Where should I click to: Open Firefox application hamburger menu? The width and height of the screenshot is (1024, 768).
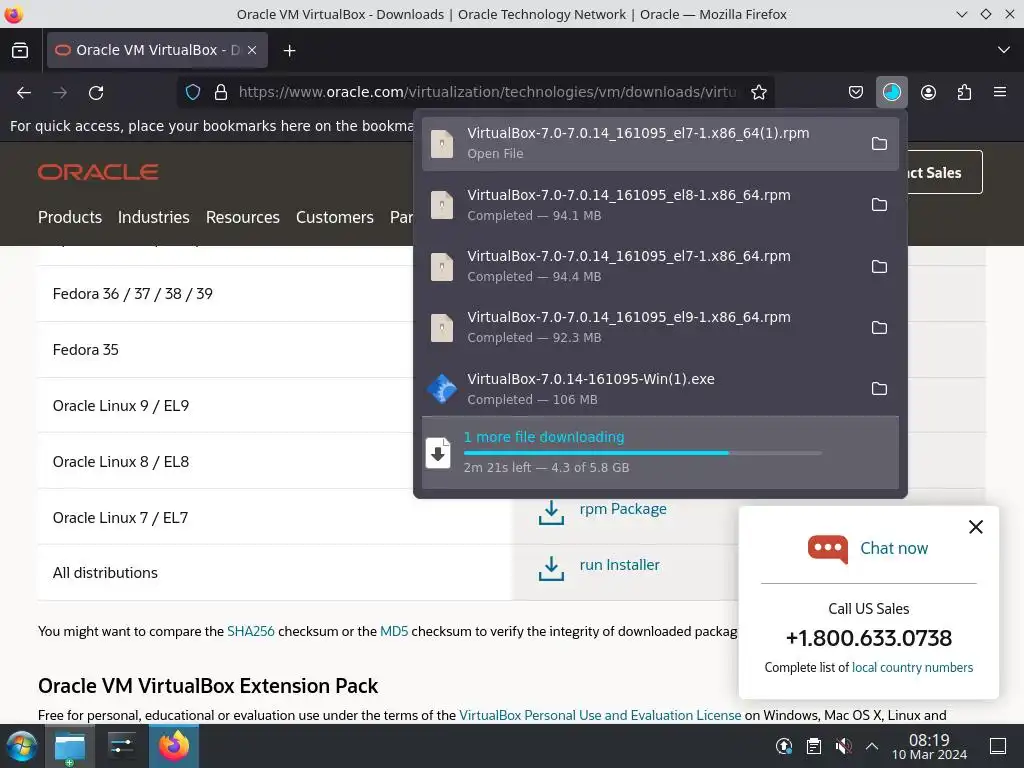[999, 92]
